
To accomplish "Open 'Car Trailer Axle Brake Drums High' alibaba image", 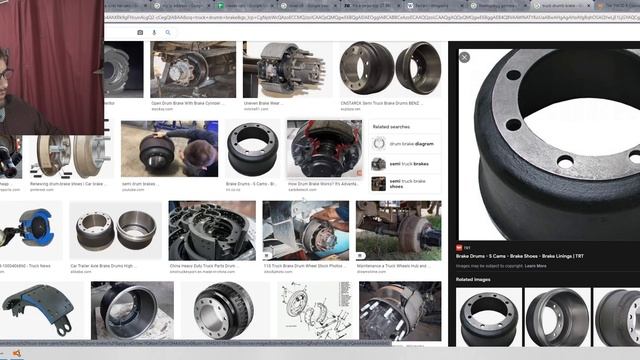I will point(116,230).
